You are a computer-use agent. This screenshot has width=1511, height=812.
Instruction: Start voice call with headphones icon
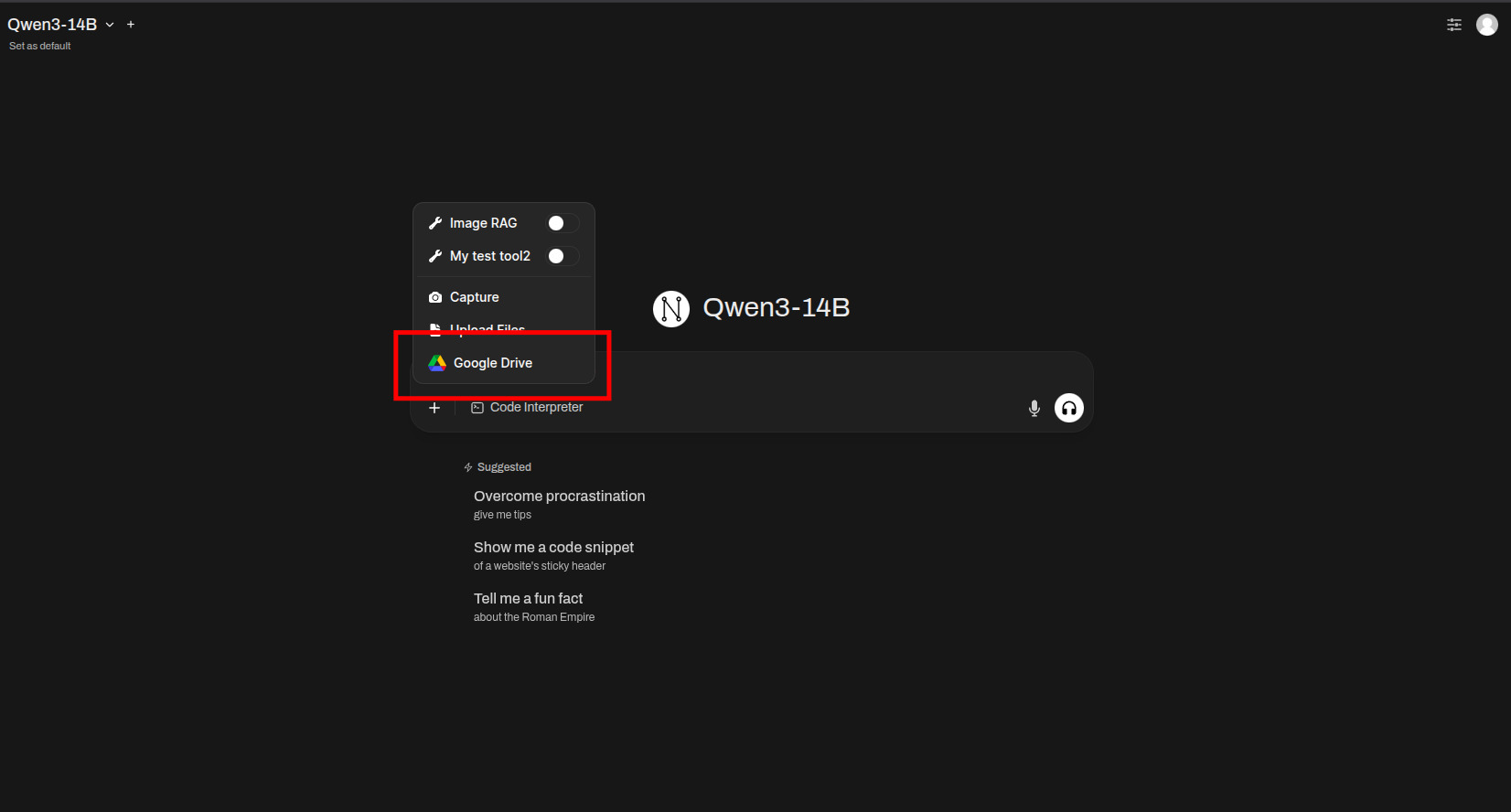click(1068, 408)
